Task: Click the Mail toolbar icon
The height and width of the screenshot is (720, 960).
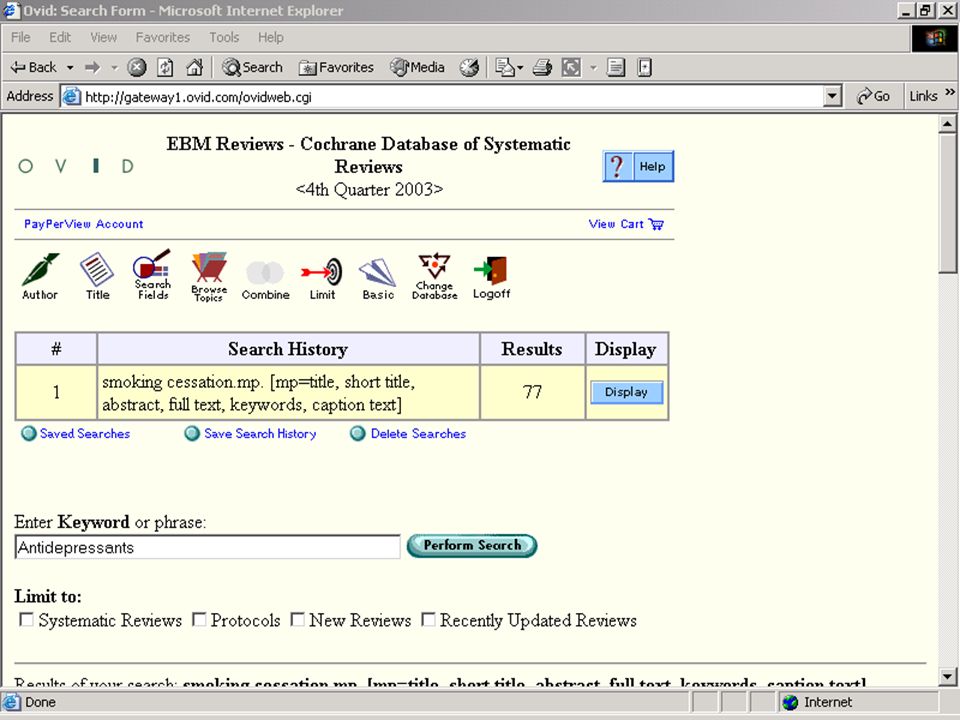Action: point(504,67)
